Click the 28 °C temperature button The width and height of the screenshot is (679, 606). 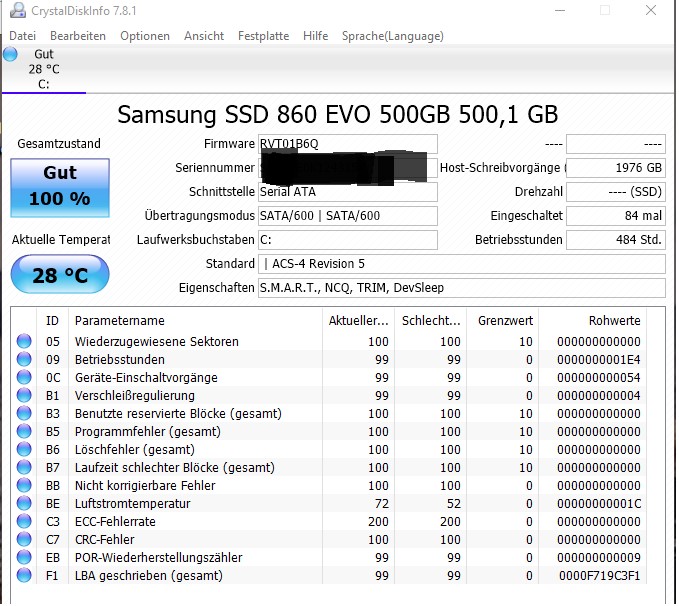point(60,274)
